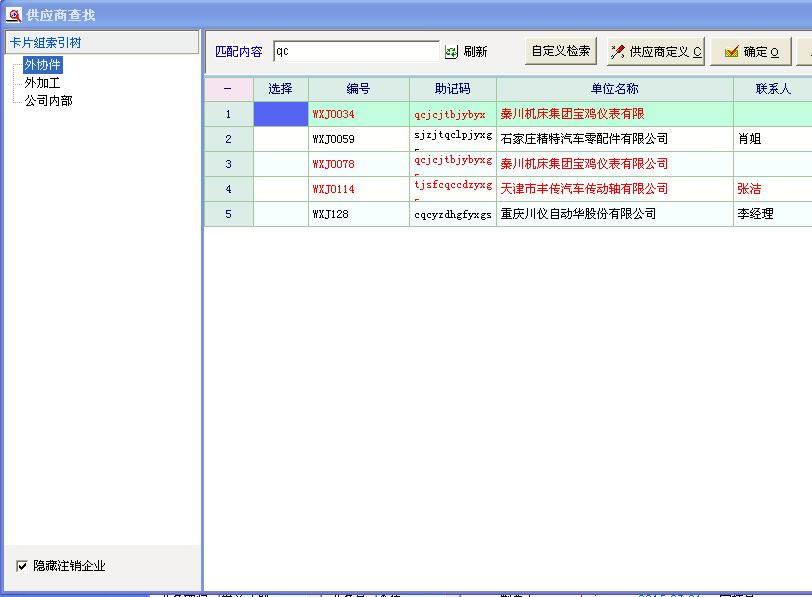This screenshot has width=812, height=597.
Task: Click the 刷新 refresh label
Action: tap(475, 52)
